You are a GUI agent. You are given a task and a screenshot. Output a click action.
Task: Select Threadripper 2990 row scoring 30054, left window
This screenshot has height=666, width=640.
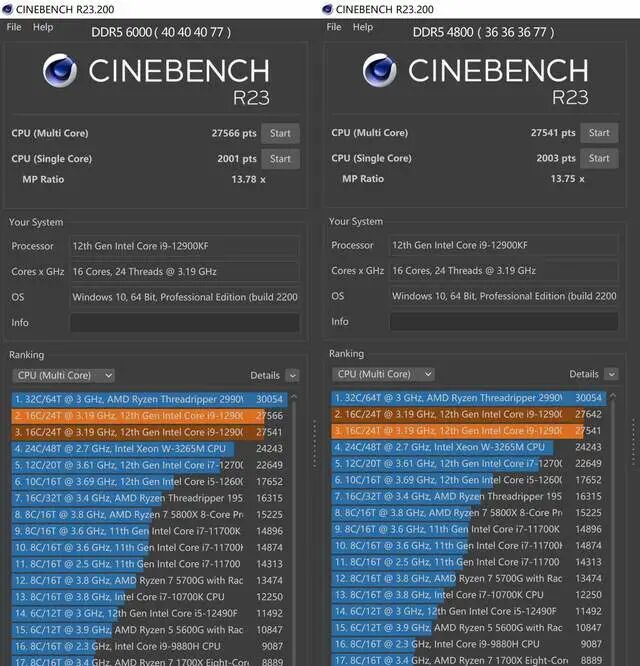click(149, 399)
